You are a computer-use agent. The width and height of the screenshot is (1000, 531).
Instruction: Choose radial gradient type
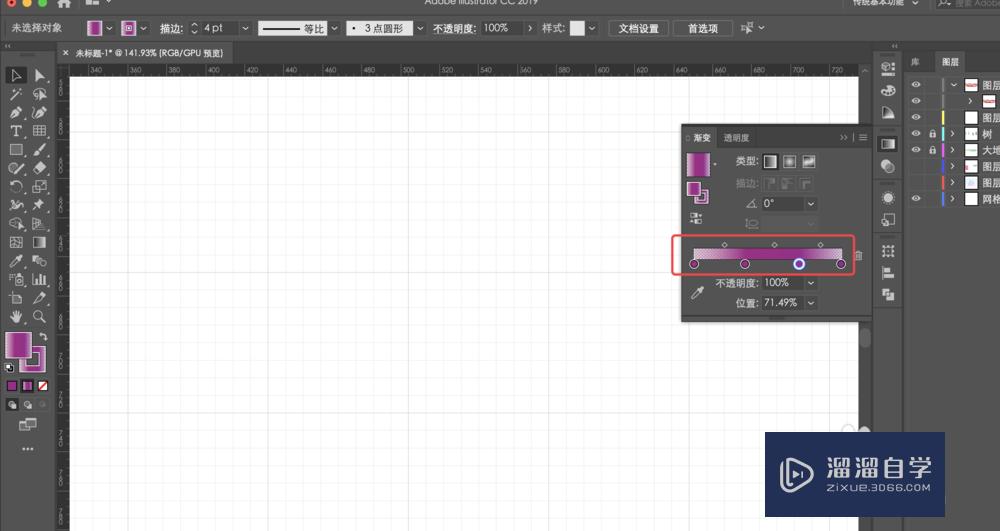790,162
